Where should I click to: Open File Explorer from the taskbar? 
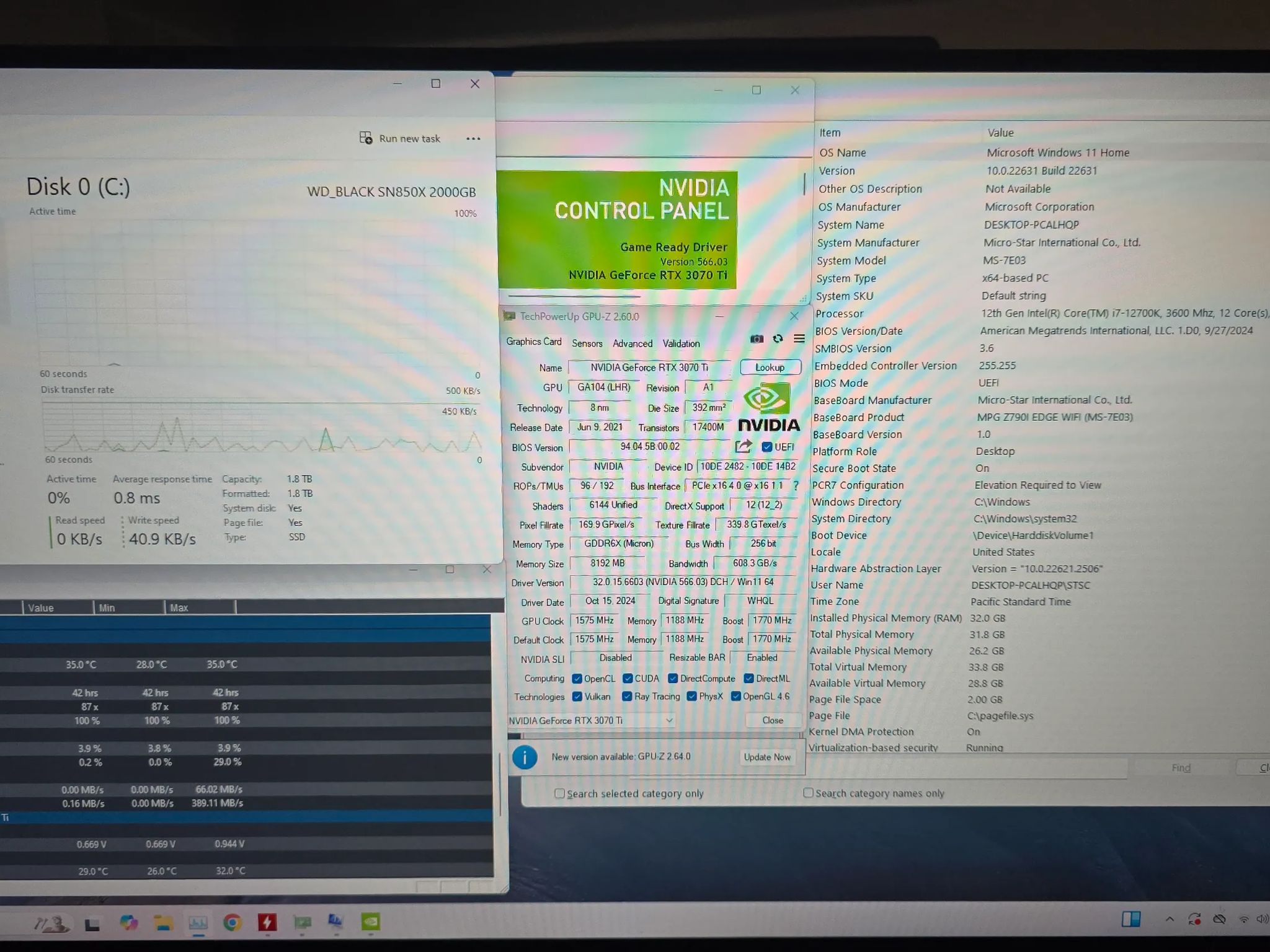point(163,923)
